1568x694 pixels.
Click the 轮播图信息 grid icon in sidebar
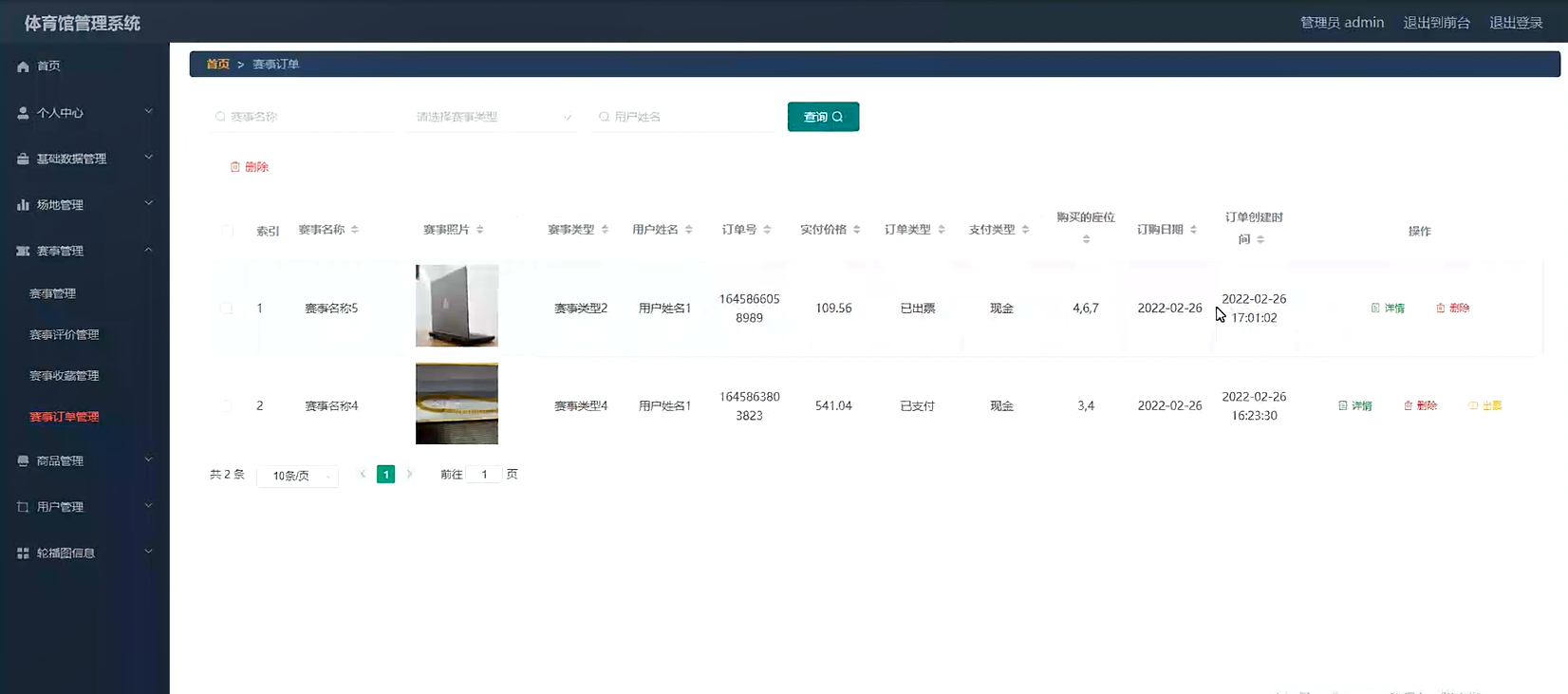23,553
